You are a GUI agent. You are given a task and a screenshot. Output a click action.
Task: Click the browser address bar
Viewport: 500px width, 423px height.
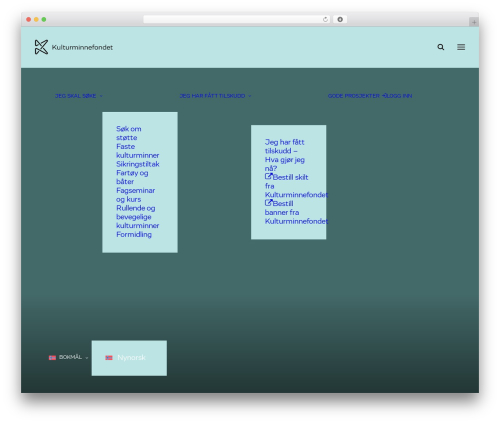click(x=237, y=19)
